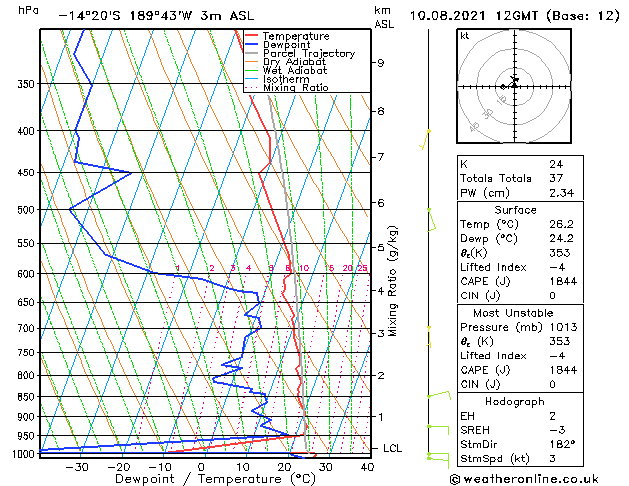Click the 'Wet Adiabat' legend entry
The width and height of the screenshot is (629, 486).
click(x=295, y=71)
